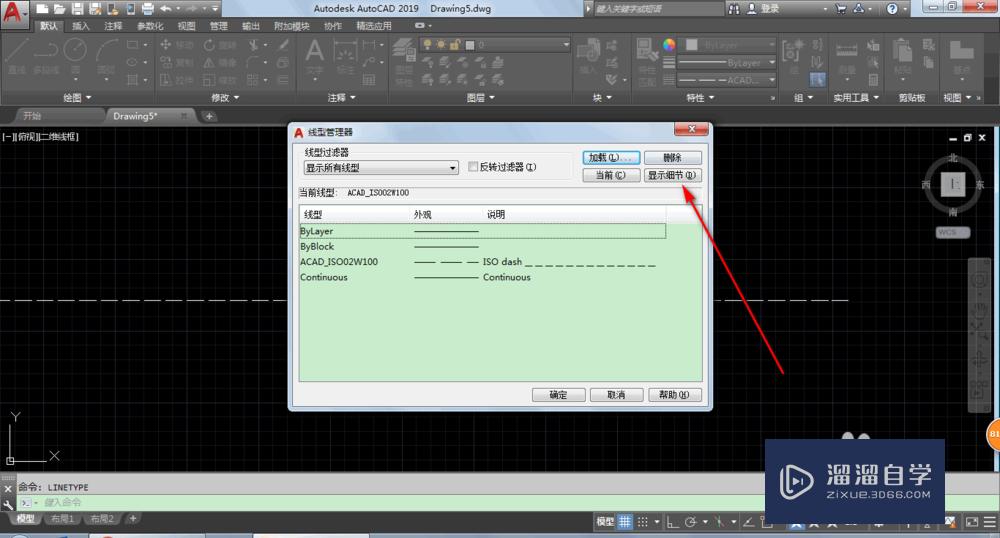Viewport: 1000px width, 538px height.
Task: Toggle the layer lock icon in layer dropdown
Action: [455, 45]
